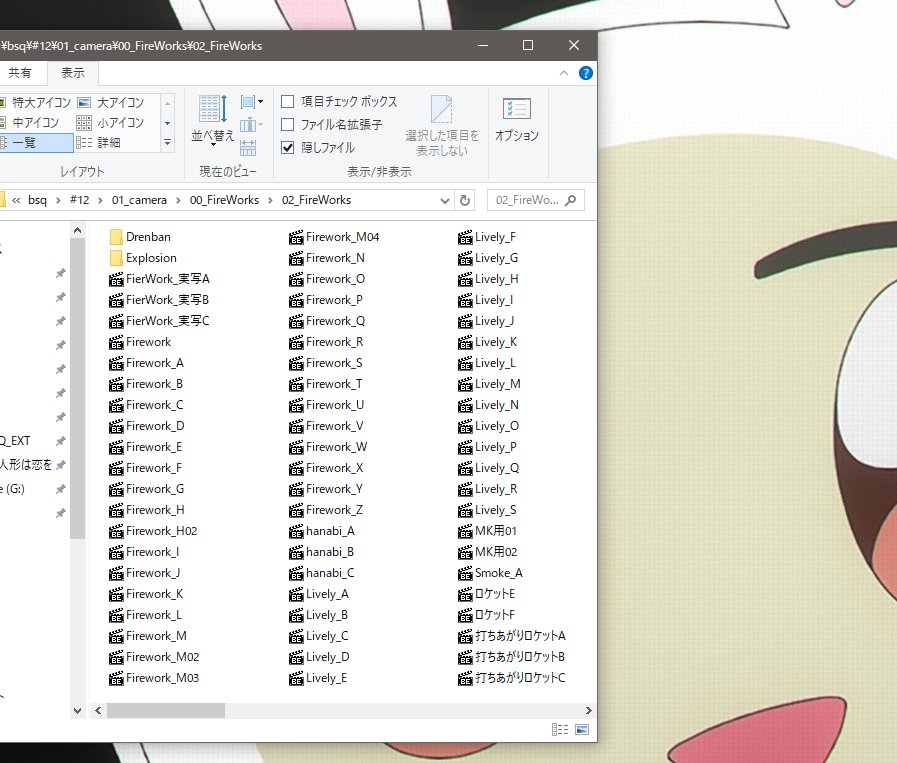Screen dimensions: 897x763
Task: Select the 打ちあがりロケットA file icon
Action: (x=465, y=636)
